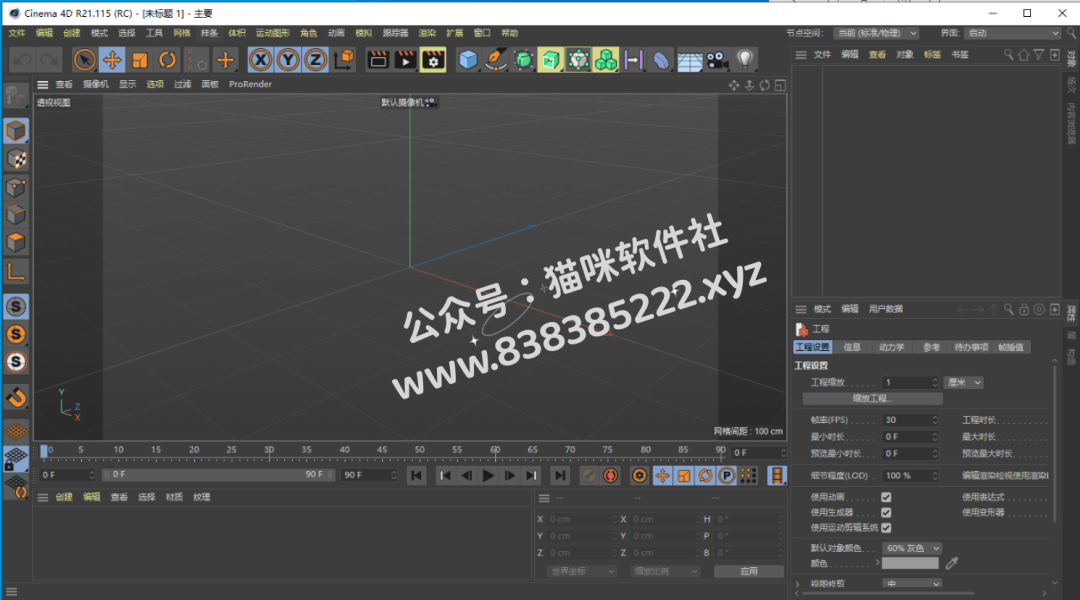This screenshot has height=600, width=1080.
Task: Click the render view clapperboard icon
Action: [x=378, y=60]
